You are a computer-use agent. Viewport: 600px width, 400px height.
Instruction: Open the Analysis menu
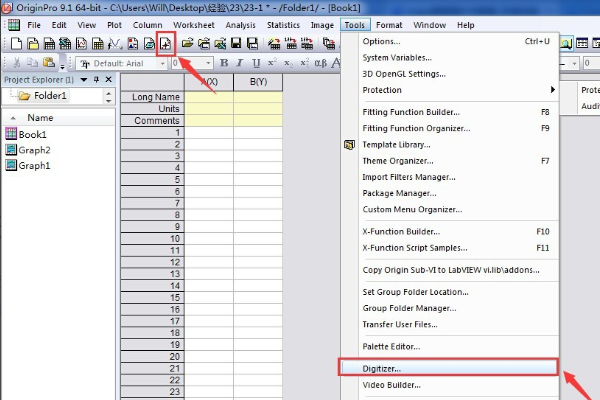point(240,24)
